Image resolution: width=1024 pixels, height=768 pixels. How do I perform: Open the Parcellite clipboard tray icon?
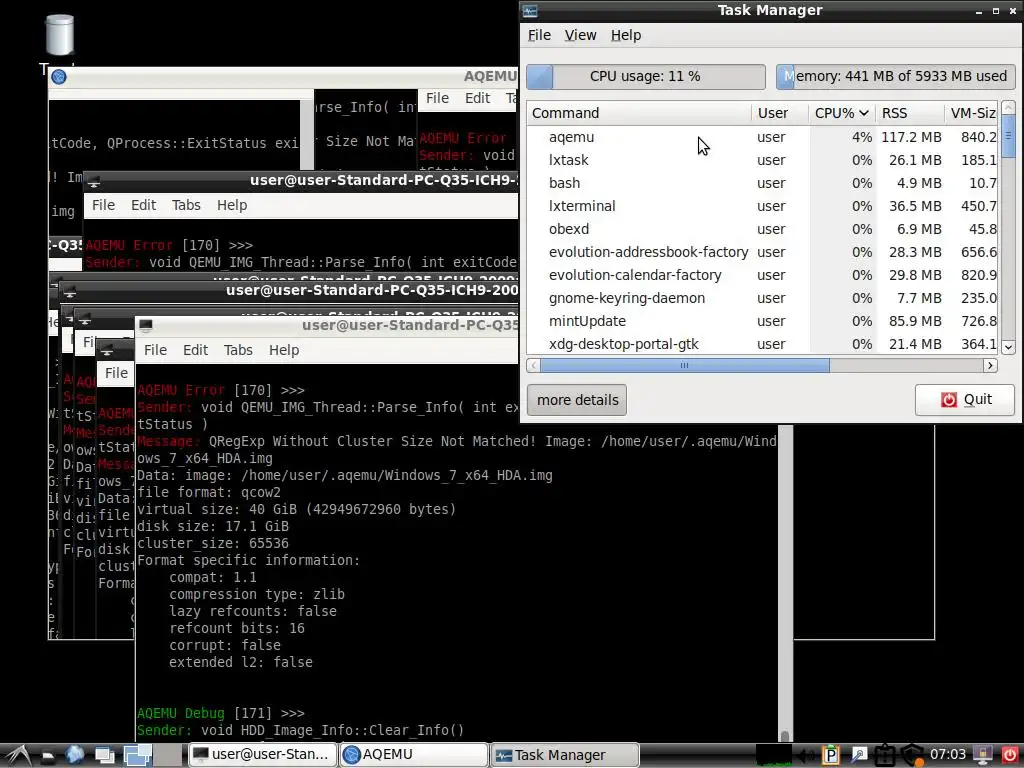tap(831, 755)
